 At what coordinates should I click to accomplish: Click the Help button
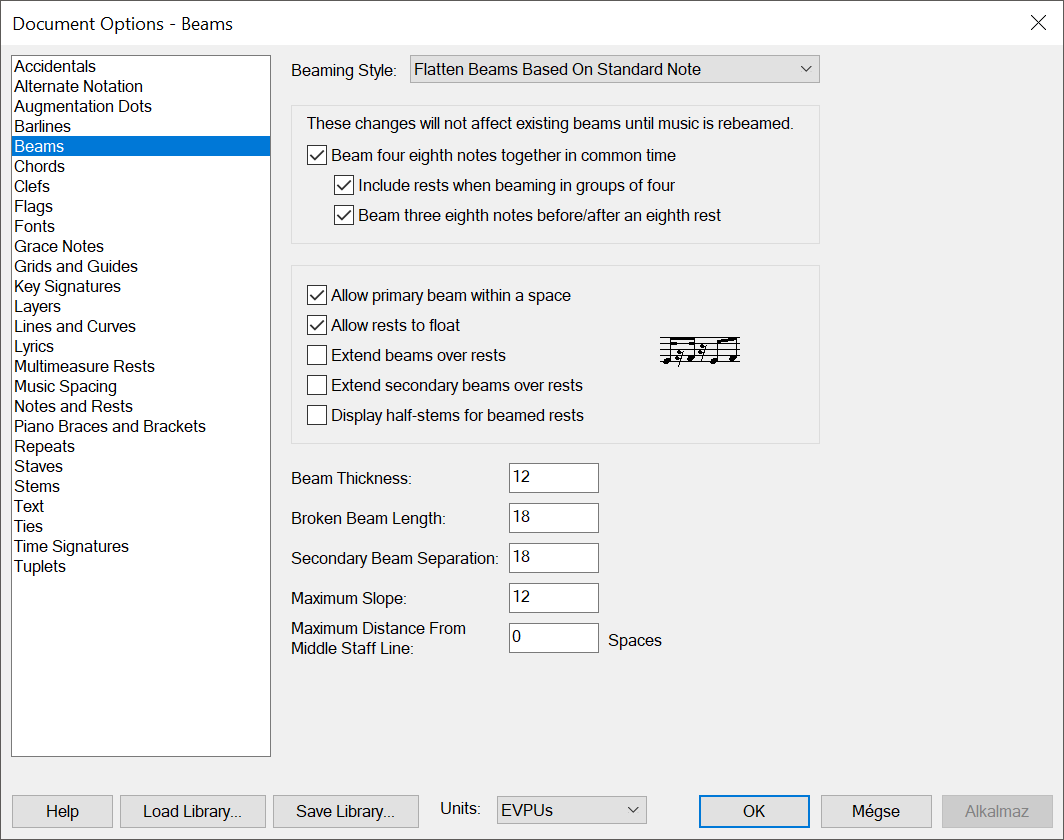click(62, 811)
